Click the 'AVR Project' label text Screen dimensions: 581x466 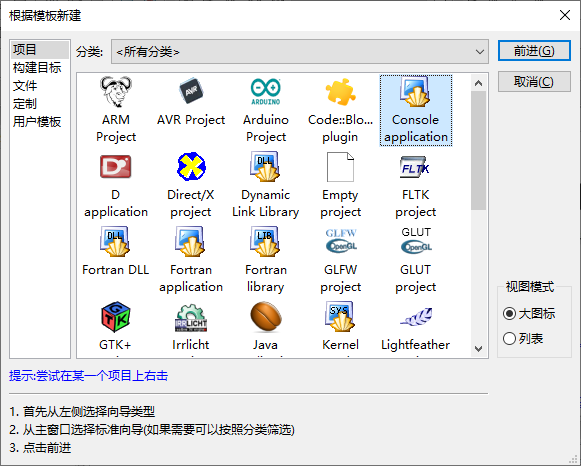pyautogui.click(x=191, y=120)
